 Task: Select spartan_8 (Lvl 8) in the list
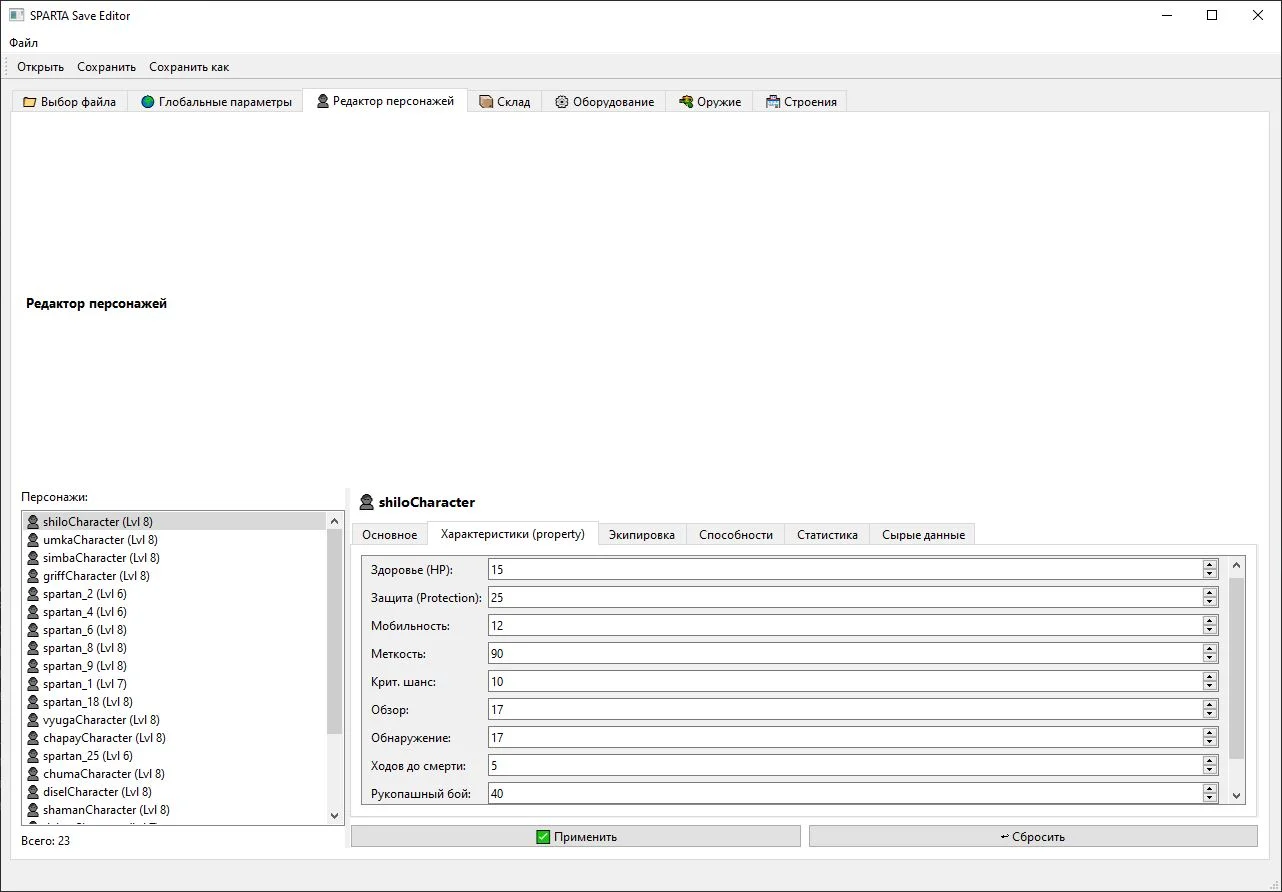pos(174,647)
